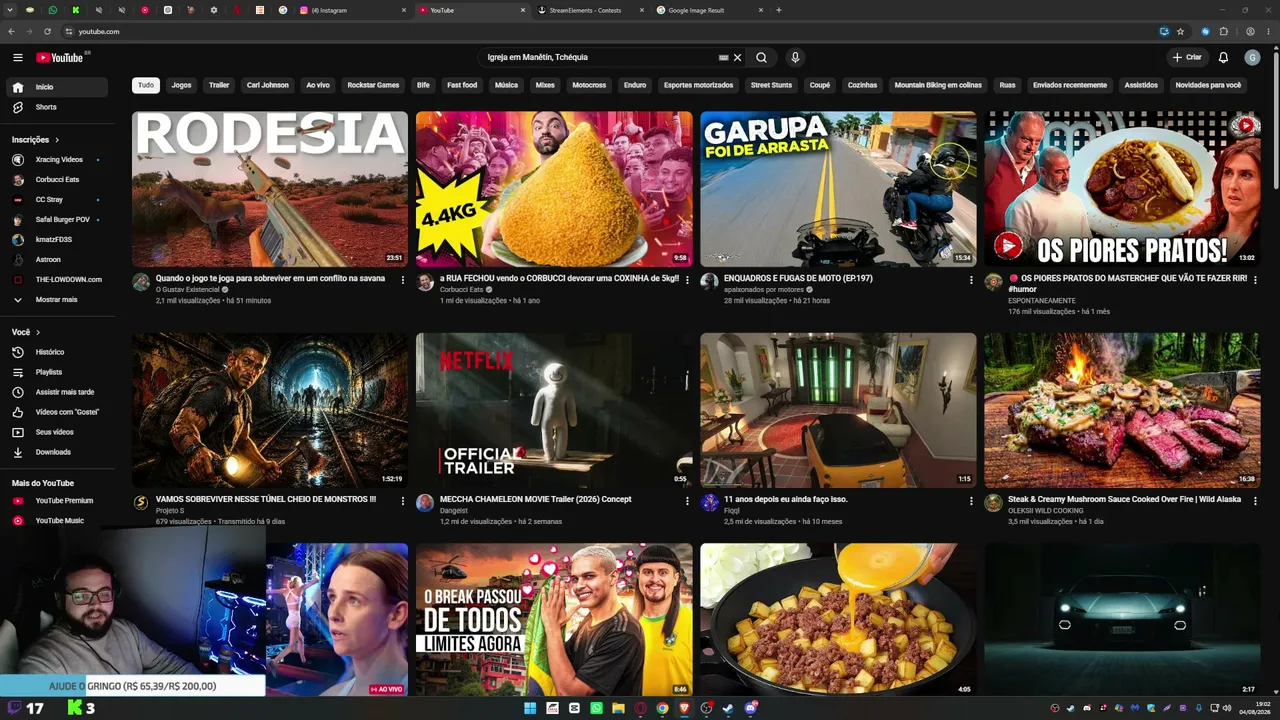The width and height of the screenshot is (1280, 720).
Task: Open options for "11 anos depois" video
Action: pos(971,501)
